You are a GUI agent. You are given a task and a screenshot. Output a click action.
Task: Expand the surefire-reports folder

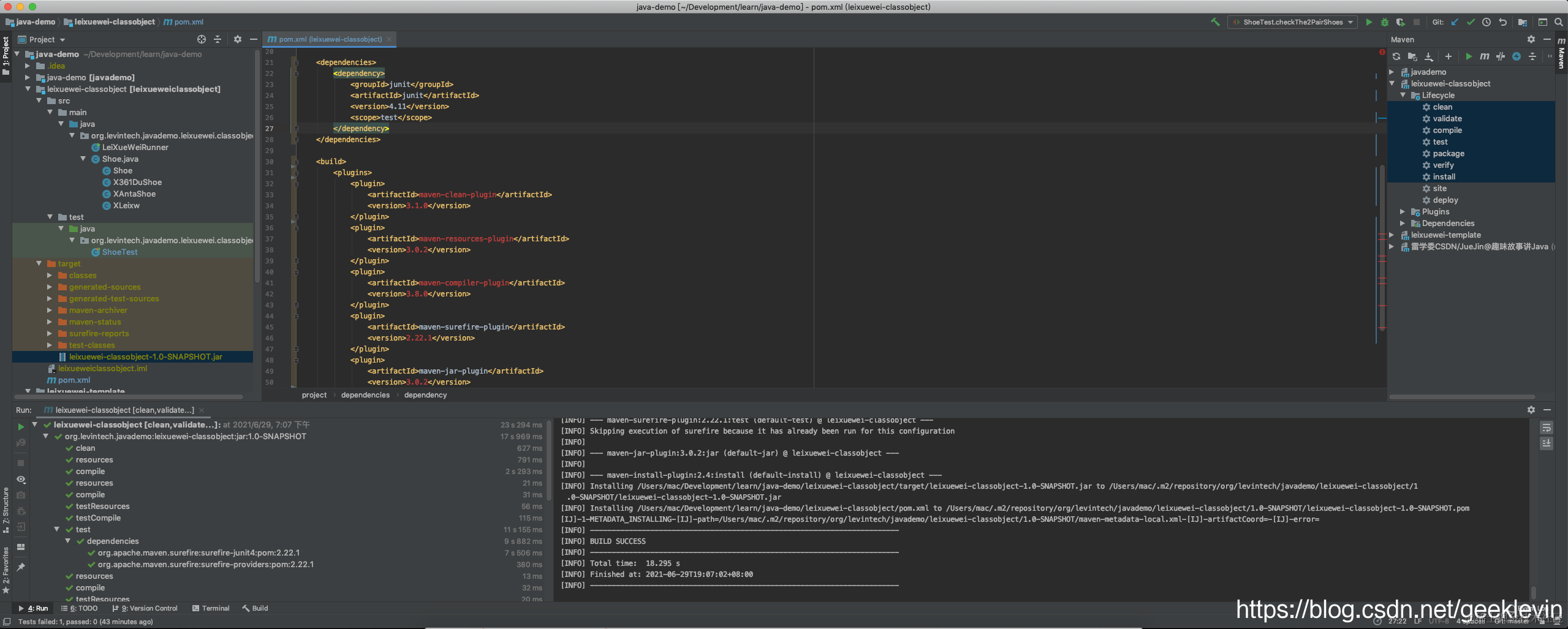pyautogui.click(x=50, y=333)
